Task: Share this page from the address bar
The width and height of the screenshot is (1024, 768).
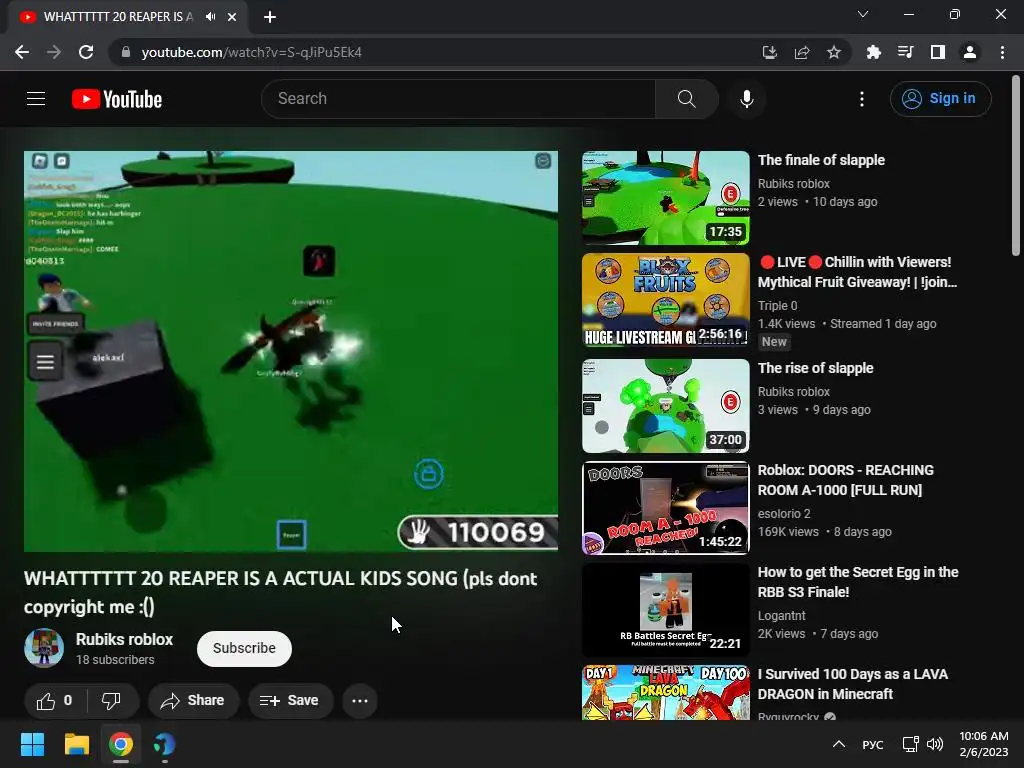Action: tap(801, 52)
